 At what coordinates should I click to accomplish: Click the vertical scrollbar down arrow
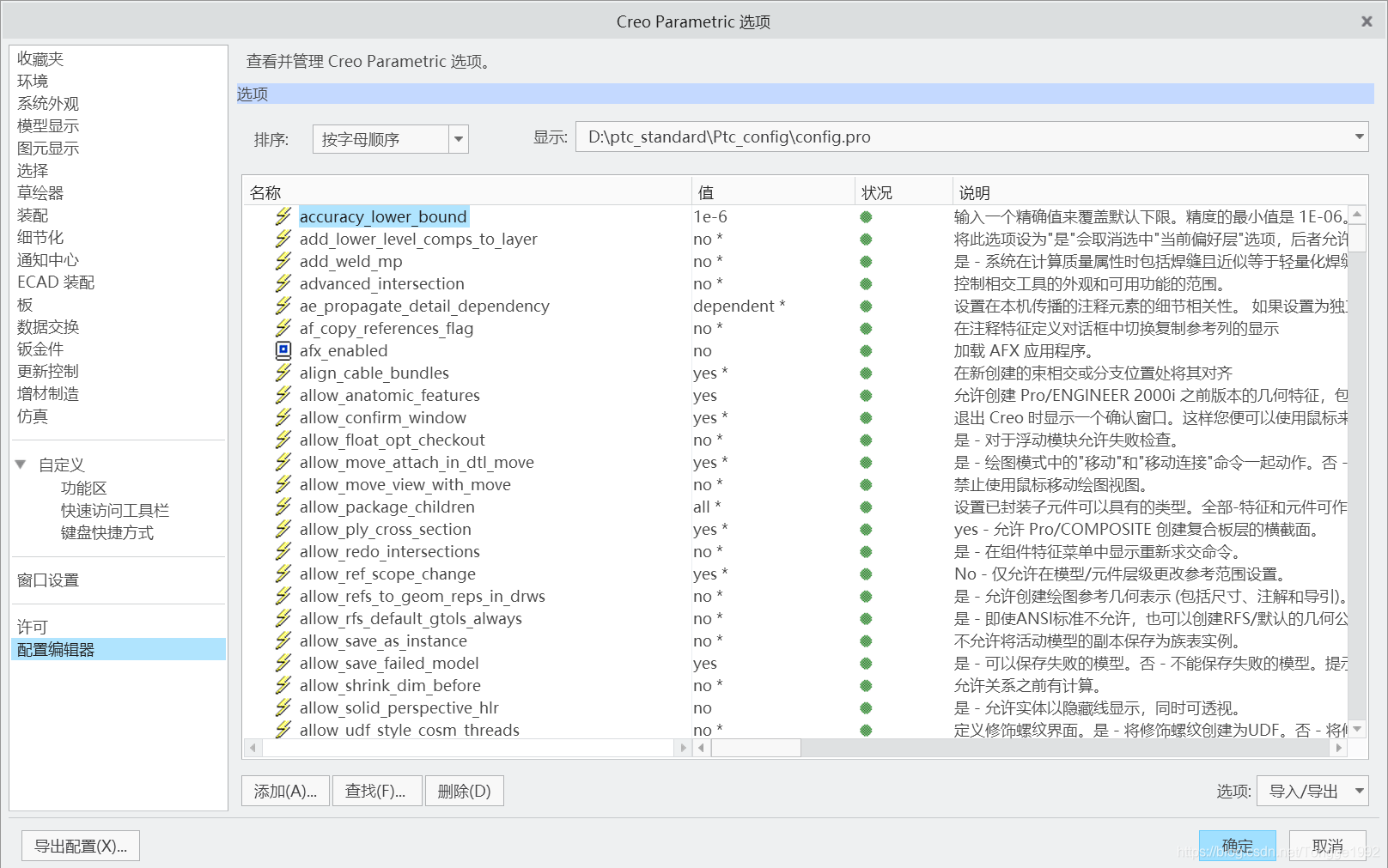coord(1357,729)
